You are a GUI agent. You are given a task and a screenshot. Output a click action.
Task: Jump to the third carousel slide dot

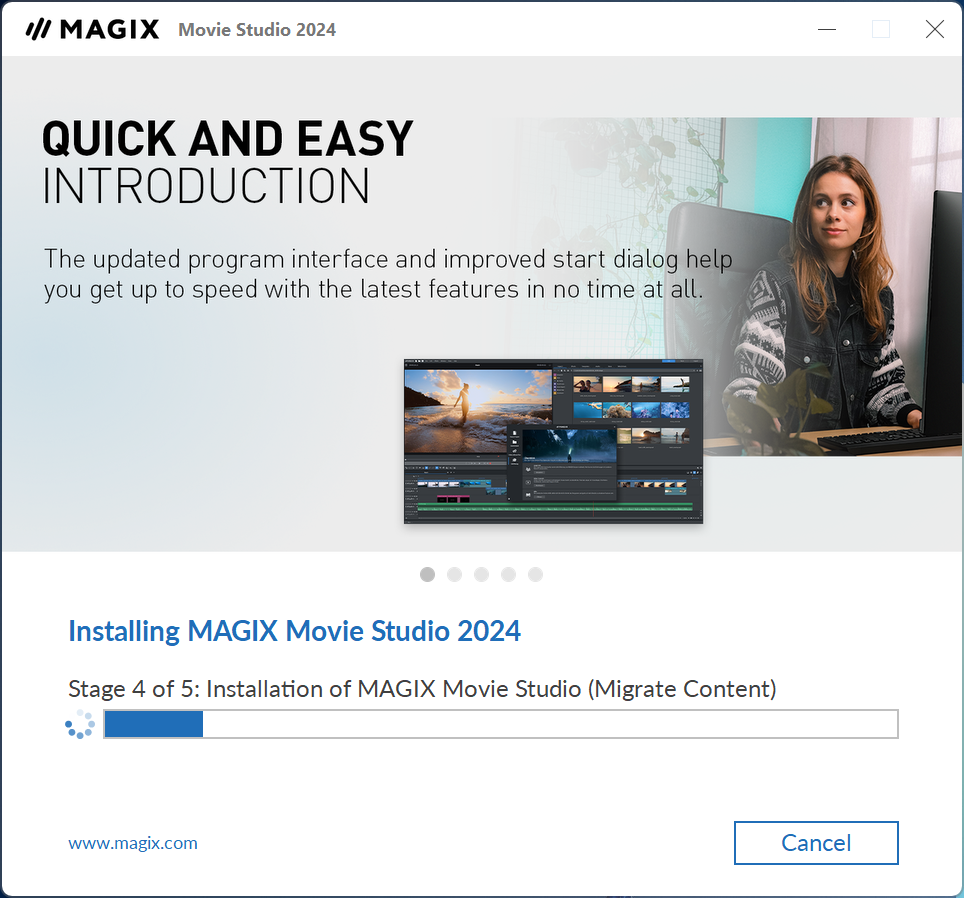click(x=482, y=574)
